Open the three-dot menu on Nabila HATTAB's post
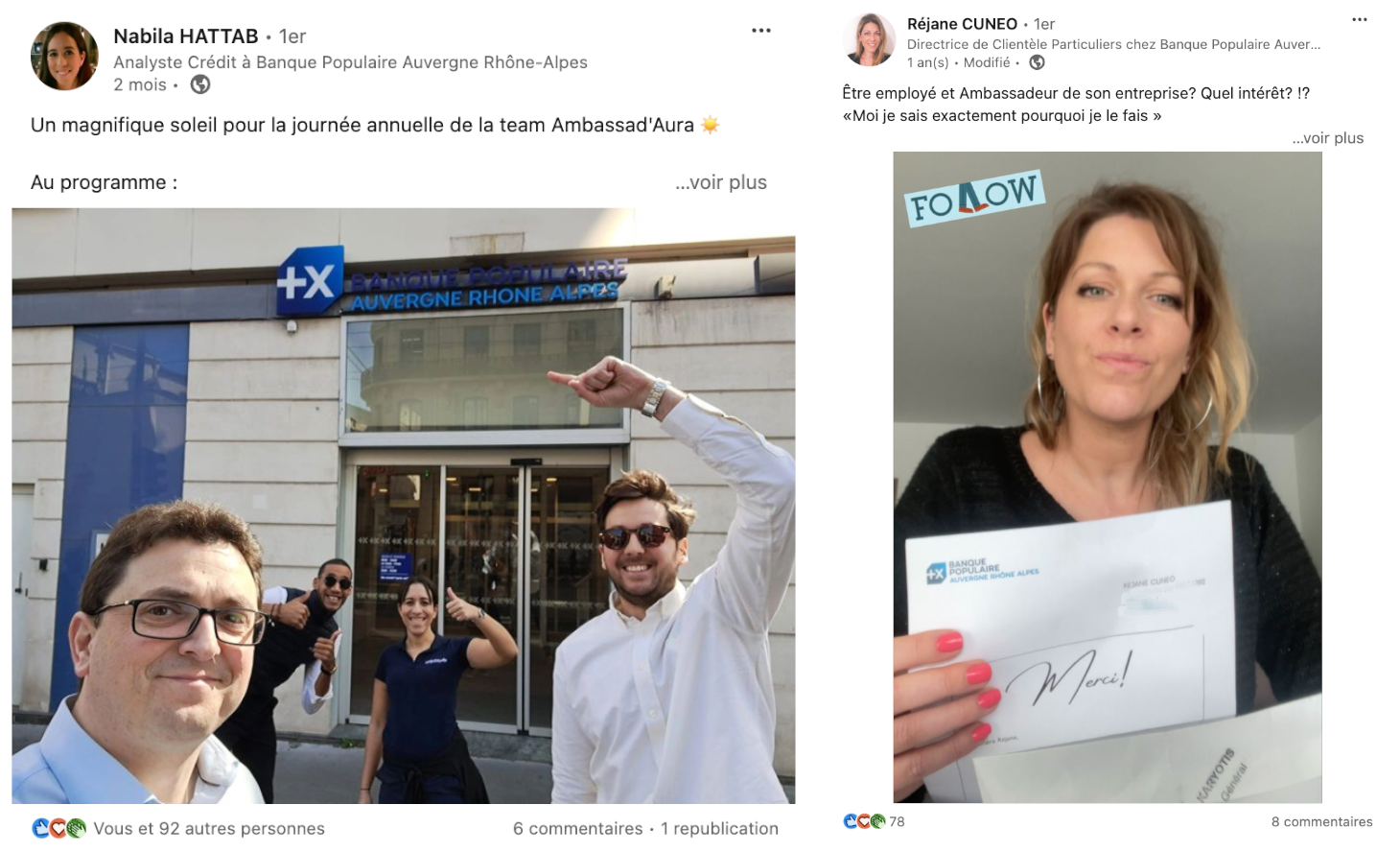Screen dimensions: 1400x852 [x=761, y=31]
